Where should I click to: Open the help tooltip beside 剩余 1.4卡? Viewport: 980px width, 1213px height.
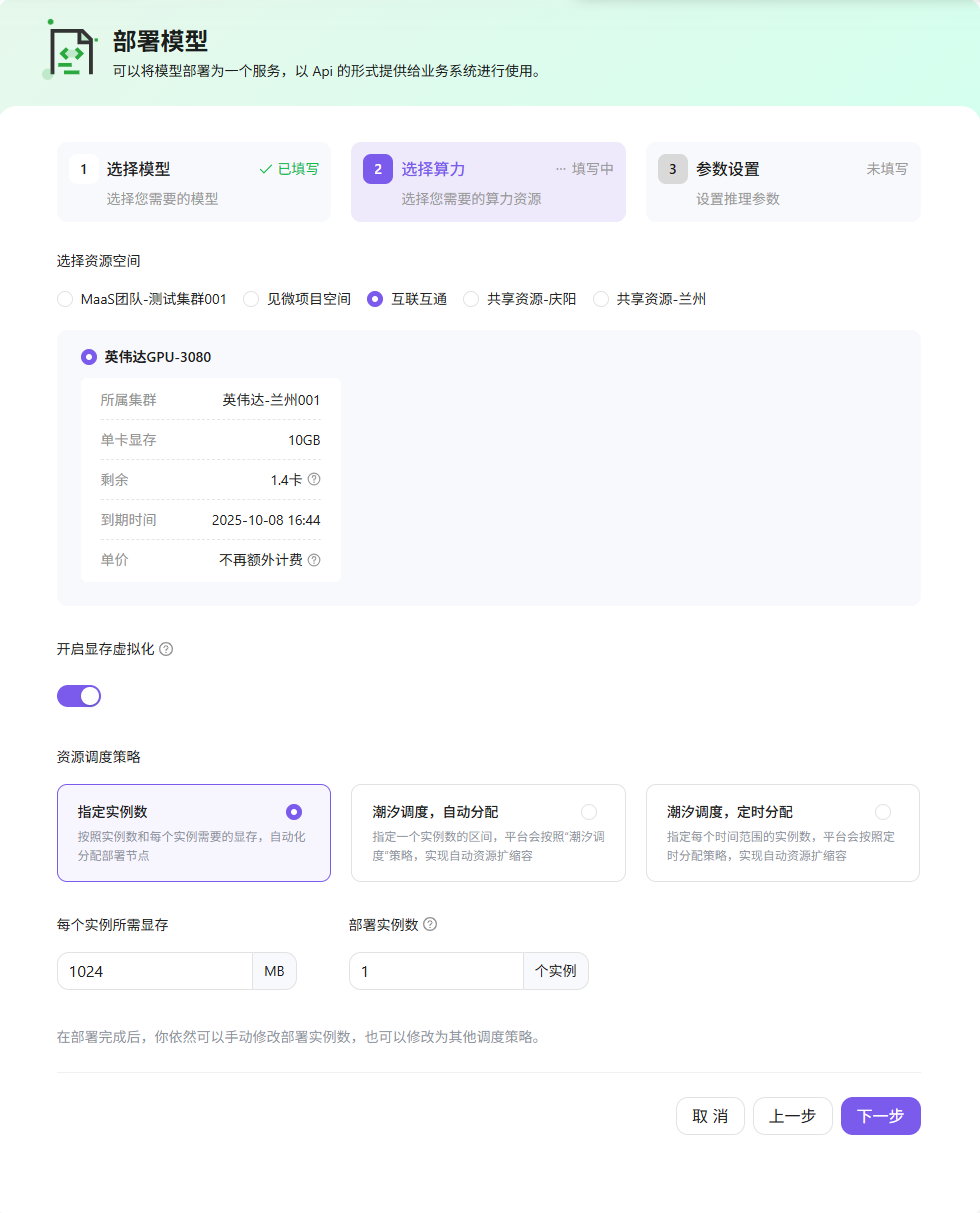(x=314, y=479)
